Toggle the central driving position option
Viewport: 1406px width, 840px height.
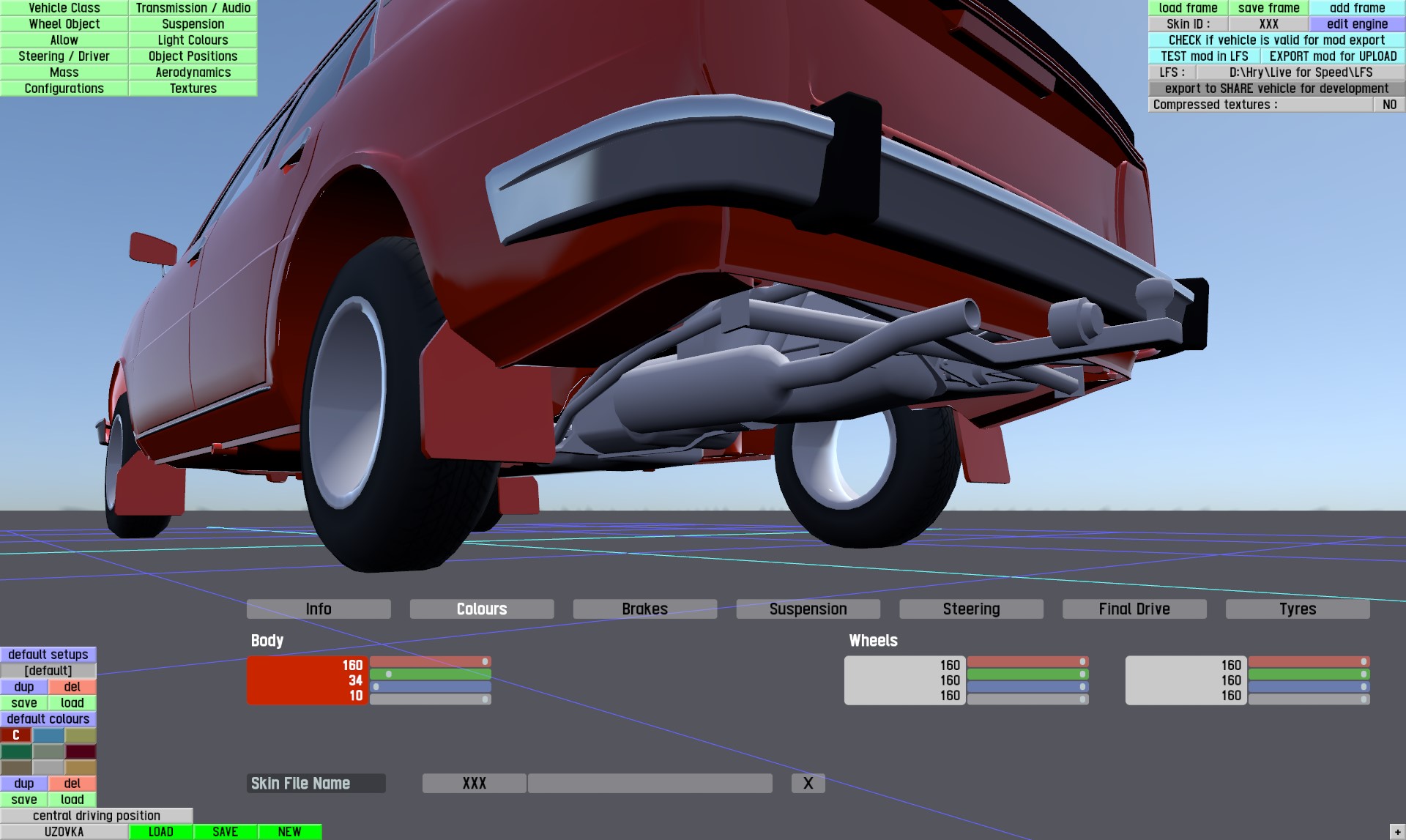(x=96, y=816)
